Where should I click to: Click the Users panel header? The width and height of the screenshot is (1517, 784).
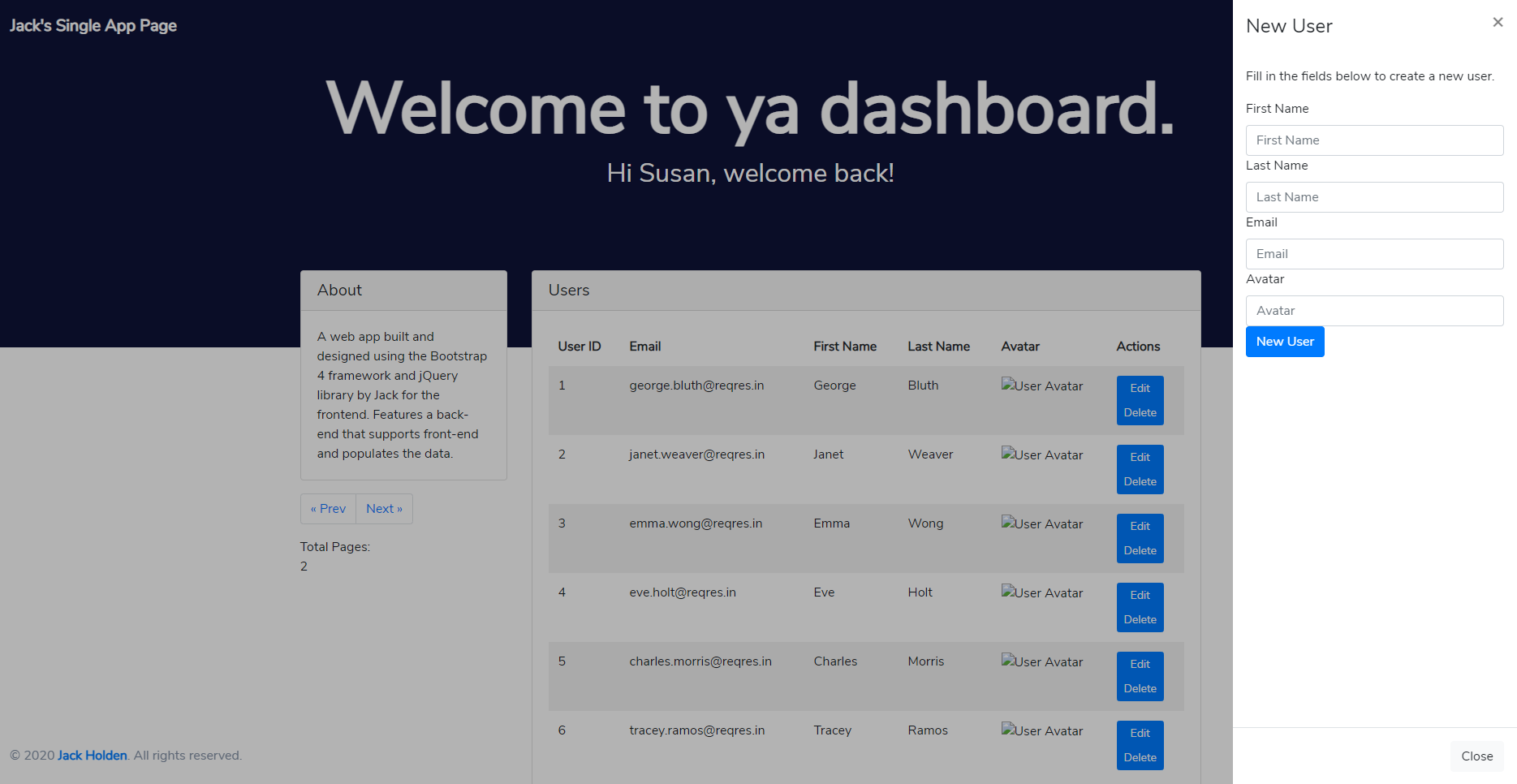pos(568,290)
